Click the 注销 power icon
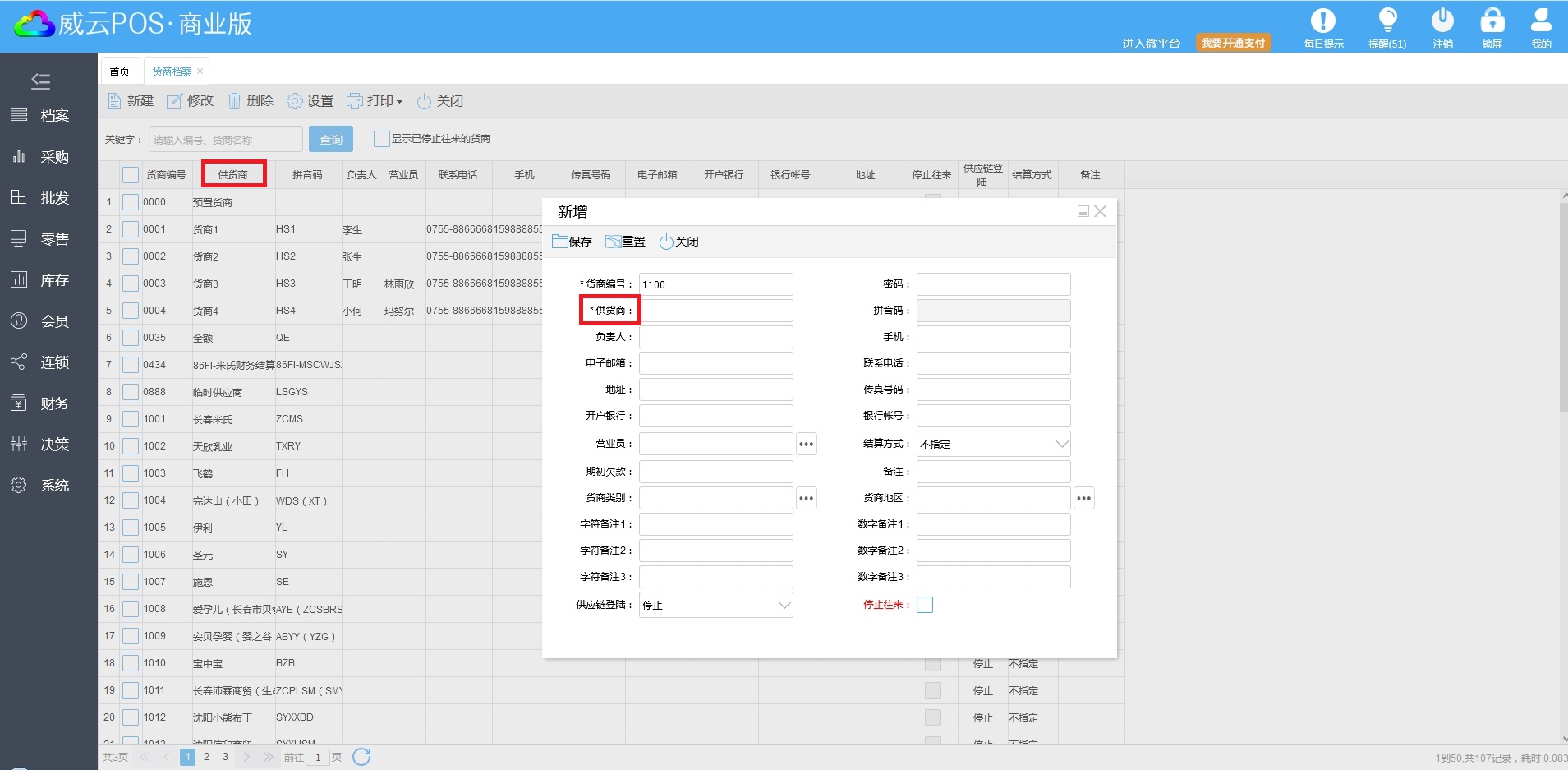This screenshot has height=770, width=1568. click(1442, 21)
